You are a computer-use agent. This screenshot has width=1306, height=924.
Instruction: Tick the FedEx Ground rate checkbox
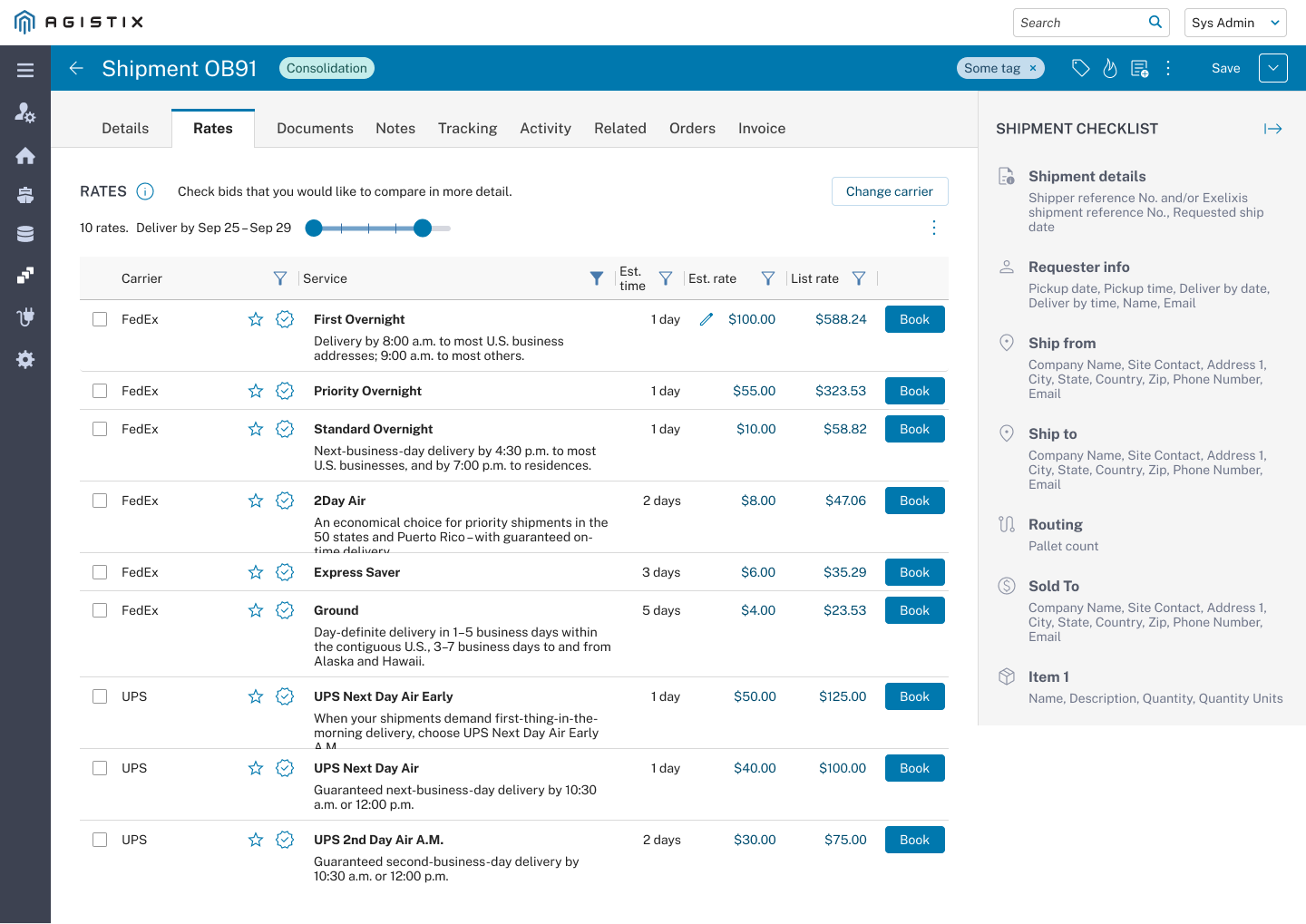click(x=100, y=610)
